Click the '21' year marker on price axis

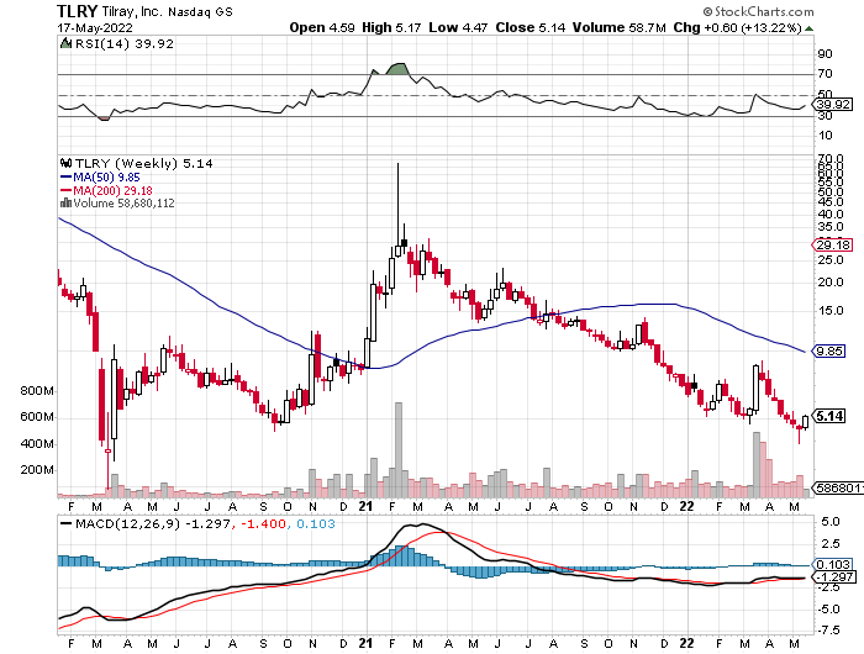366,504
